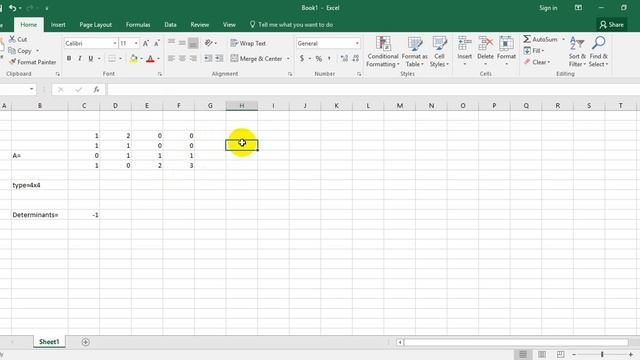Toggle Italic formatting
Viewport: 640px width, 360px height.
pos(80,58)
